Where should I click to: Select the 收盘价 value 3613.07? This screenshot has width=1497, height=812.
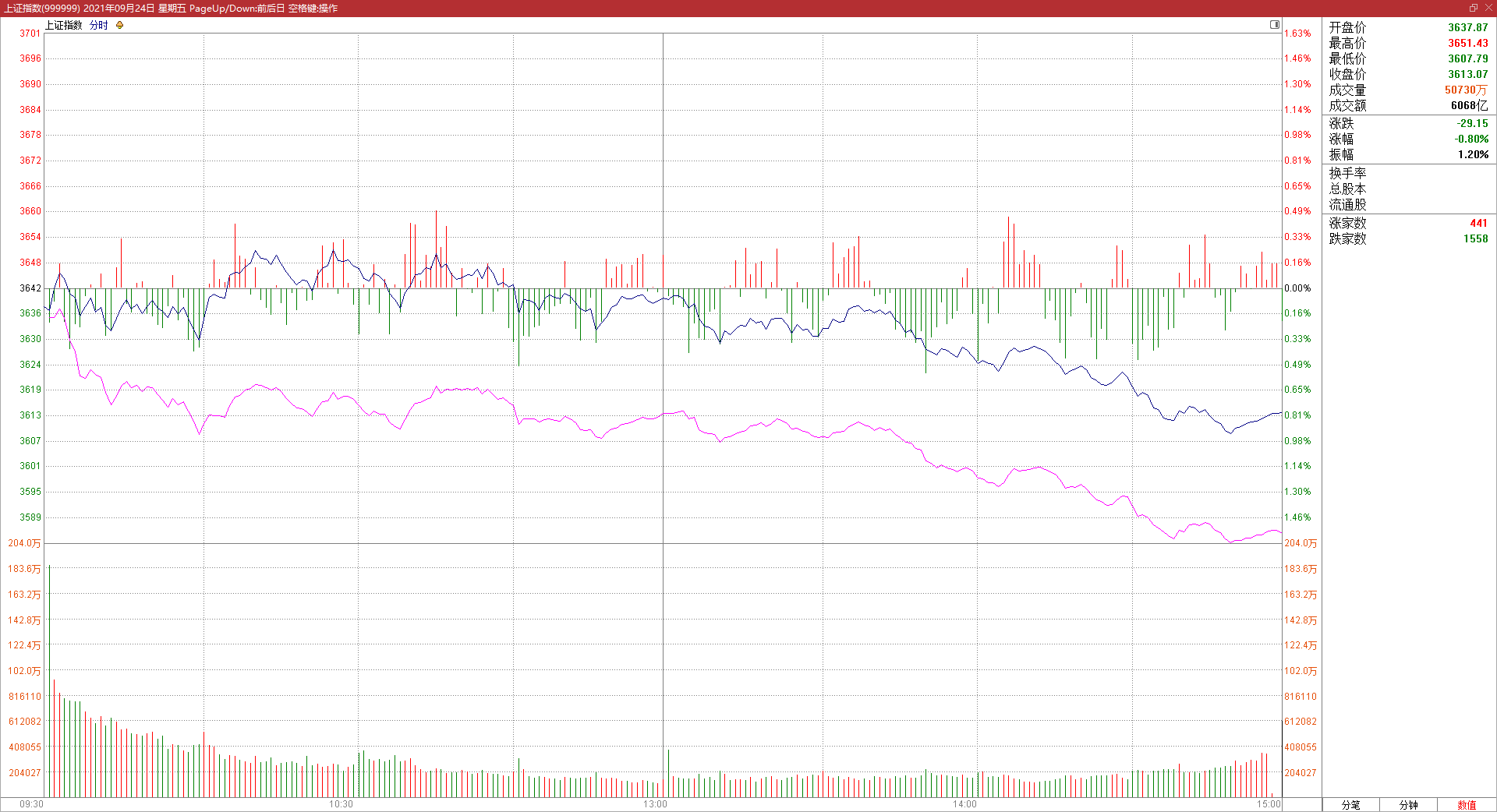[1468, 74]
